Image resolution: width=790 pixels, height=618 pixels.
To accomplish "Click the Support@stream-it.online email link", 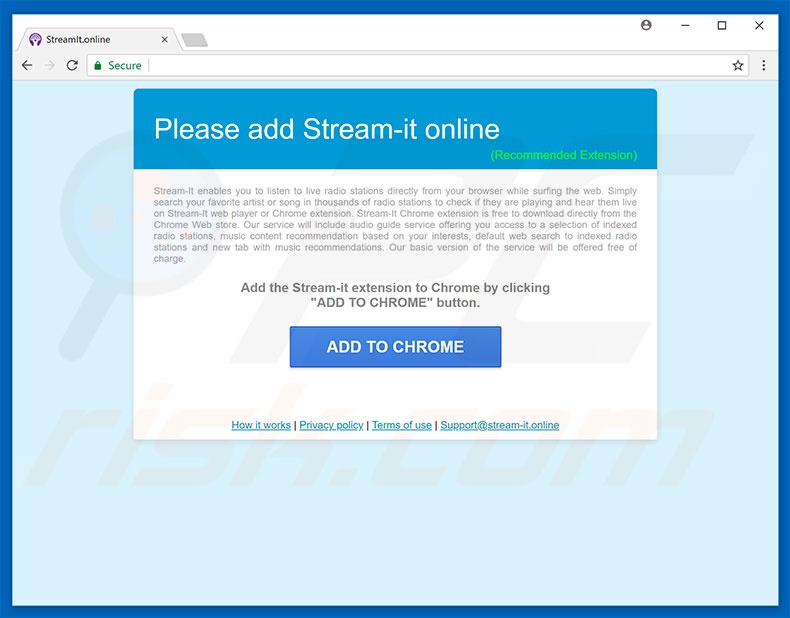I will pyautogui.click(x=499, y=425).
